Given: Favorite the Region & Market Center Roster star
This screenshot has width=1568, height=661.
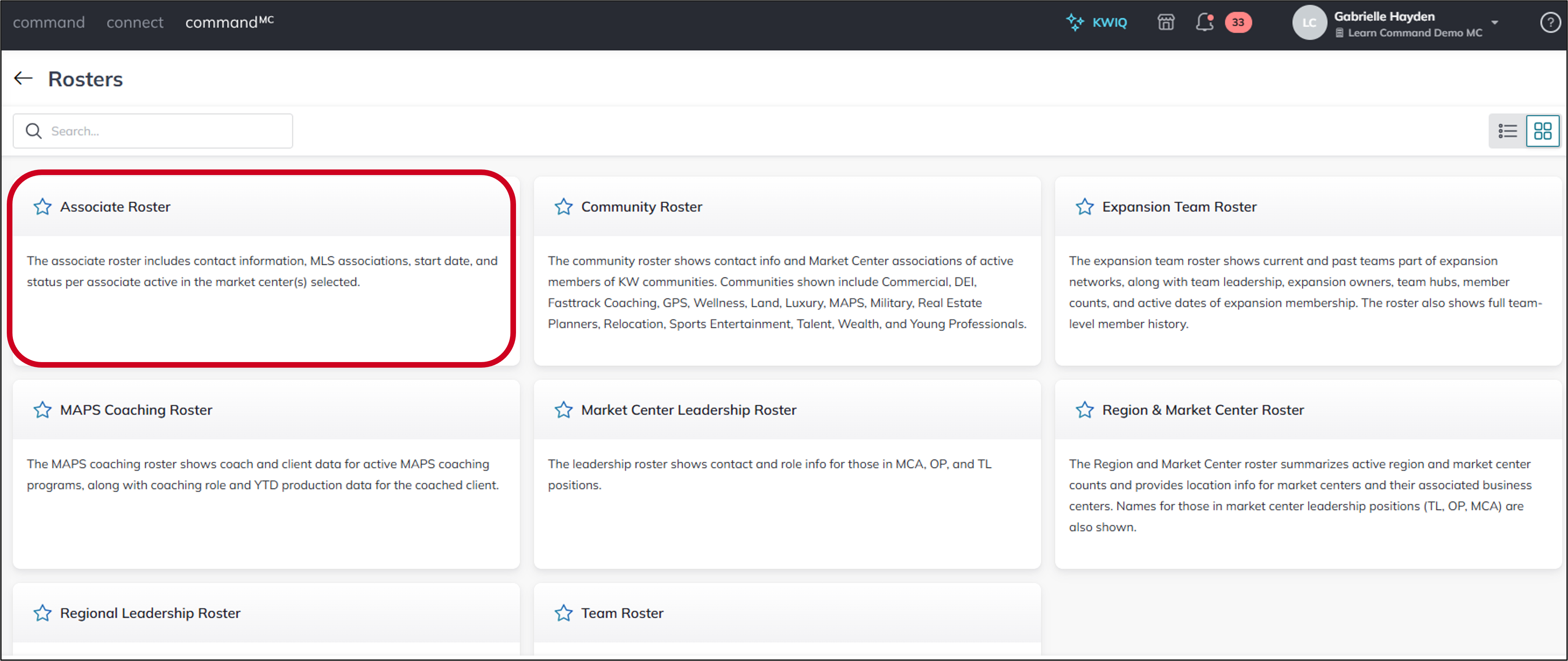Looking at the screenshot, I should point(1085,410).
